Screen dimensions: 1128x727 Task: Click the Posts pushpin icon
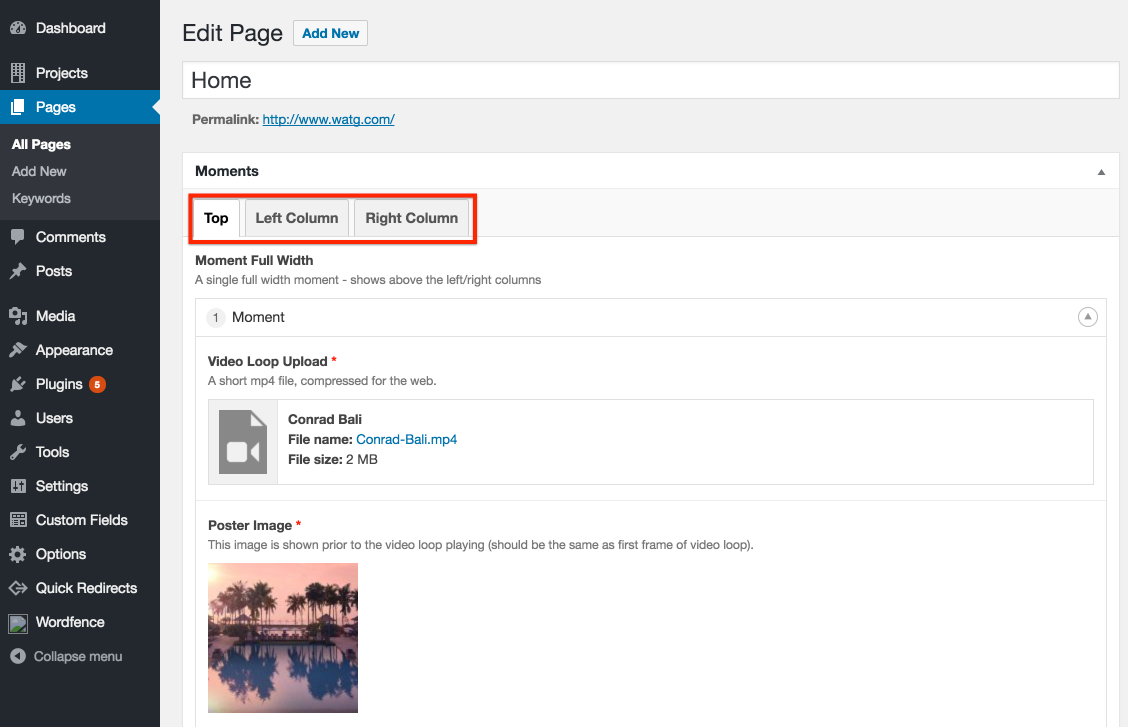(18, 271)
